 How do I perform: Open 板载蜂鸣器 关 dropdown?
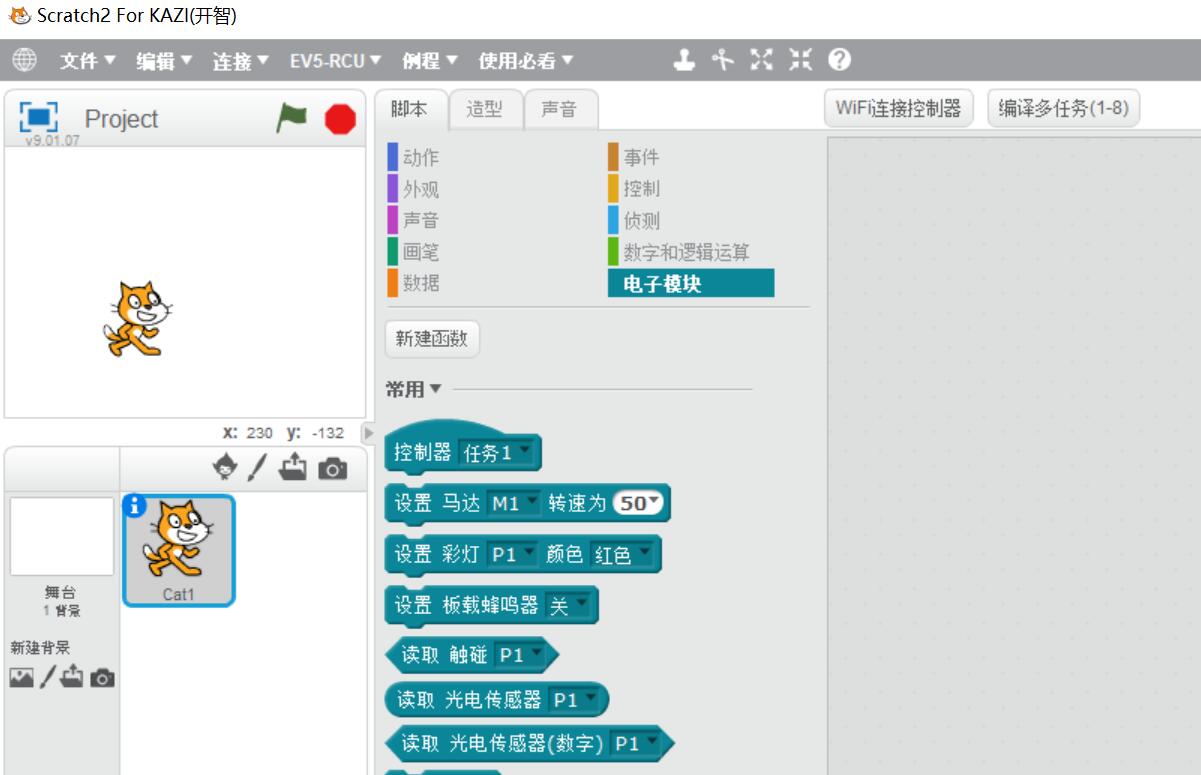click(568, 605)
